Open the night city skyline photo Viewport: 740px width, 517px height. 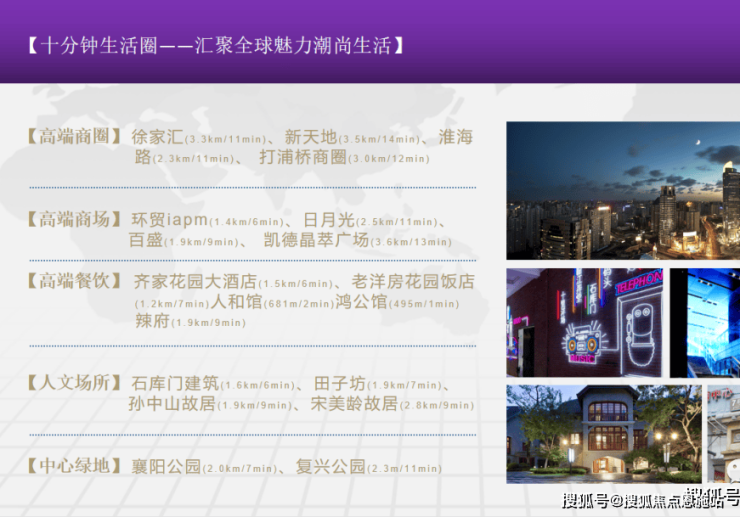click(622, 190)
